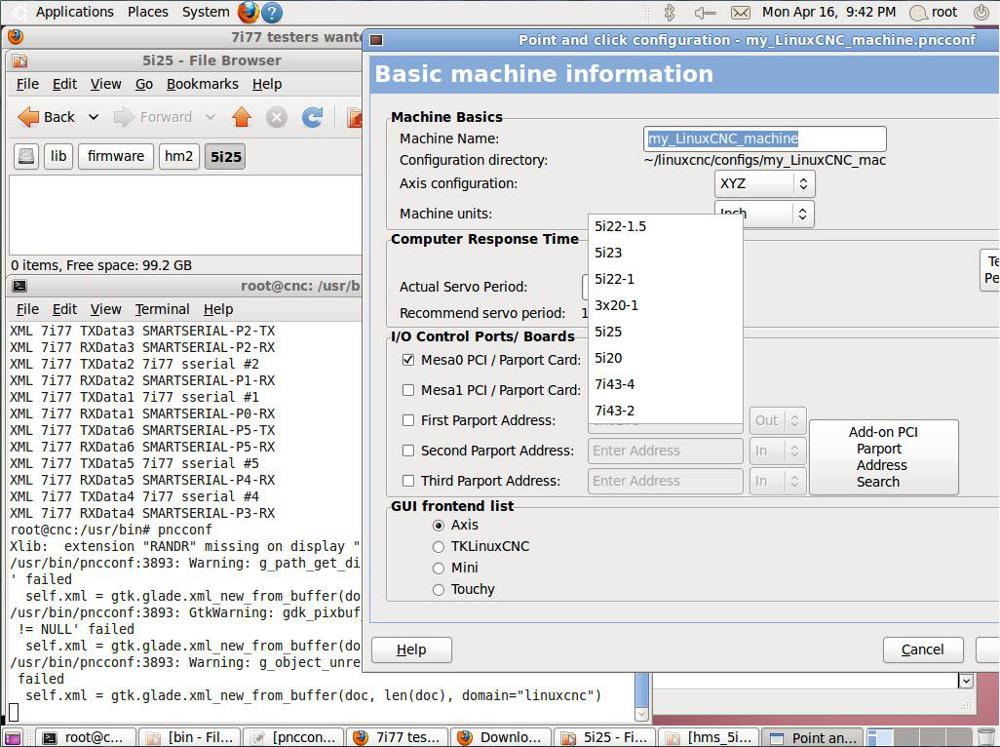
Task: Click the Cancel button in pncconf
Action: click(x=923, y=650)
